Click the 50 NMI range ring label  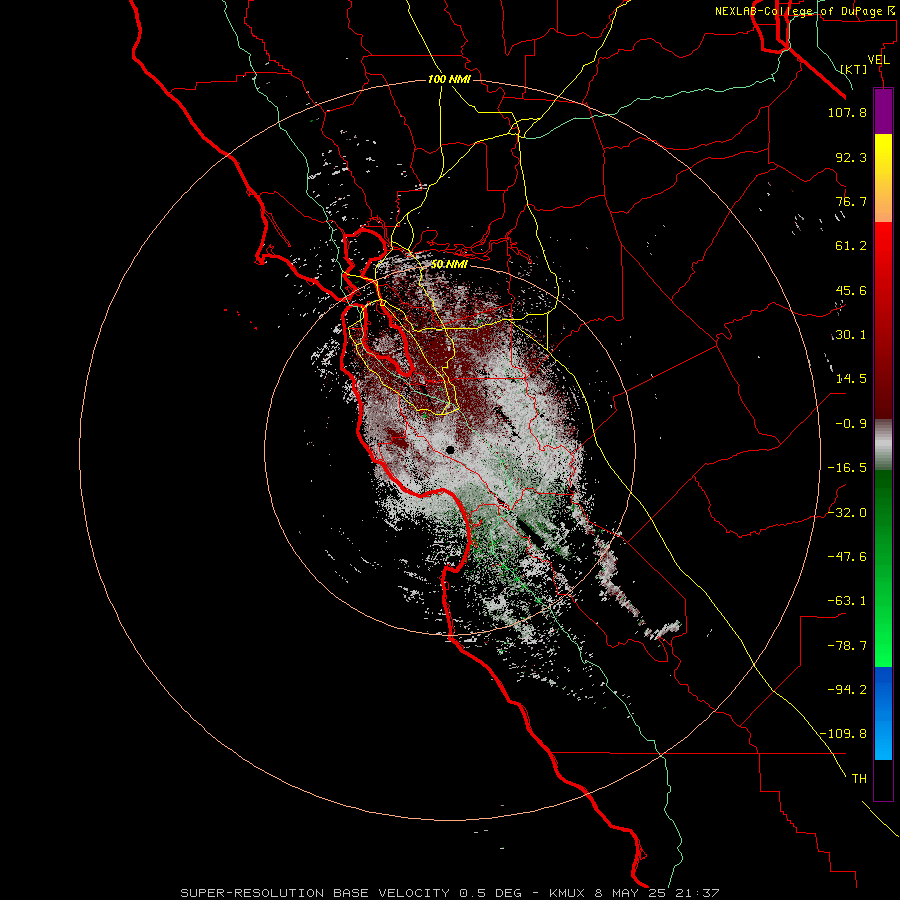(449, 265)
